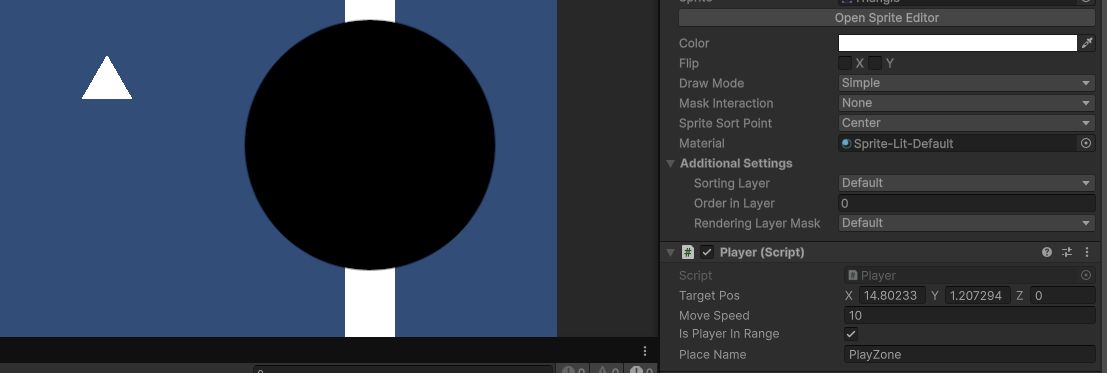Open the object picker for the Script field
The image size is (1107, 373).
tap(1087, 276)
